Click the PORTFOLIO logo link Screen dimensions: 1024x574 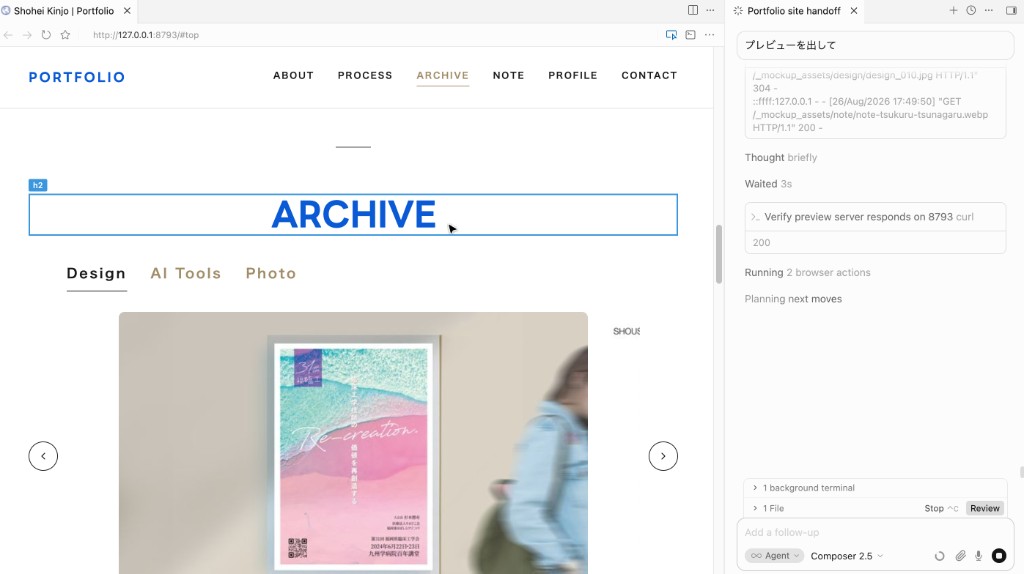pos(76,77)
